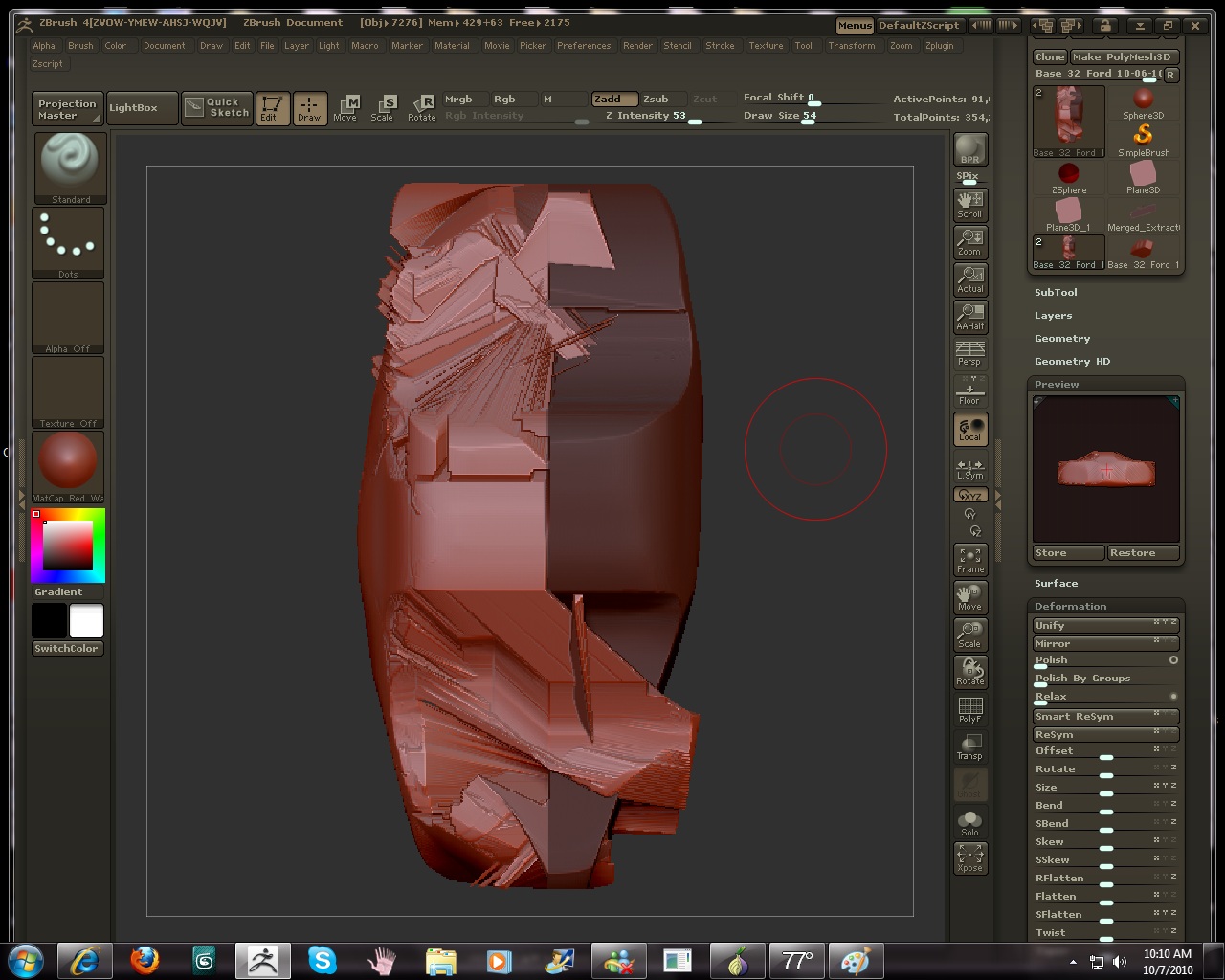Launch Quick Sketch
Image resolution: width=1225 pixels, height=980 pixels.
coord(217,107)
